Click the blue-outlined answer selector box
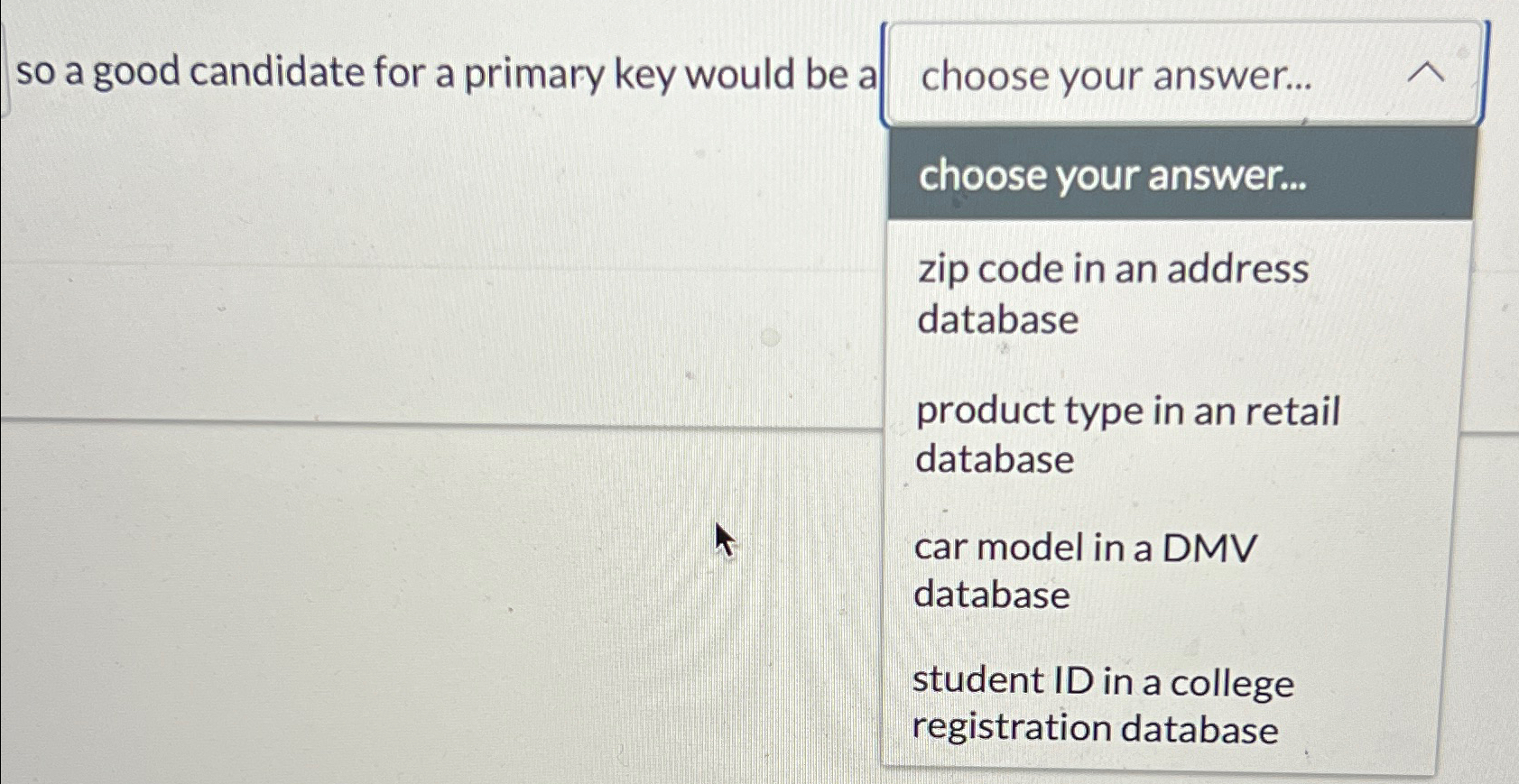Viewport: 1519px width, 784px height. point(1110,77)
